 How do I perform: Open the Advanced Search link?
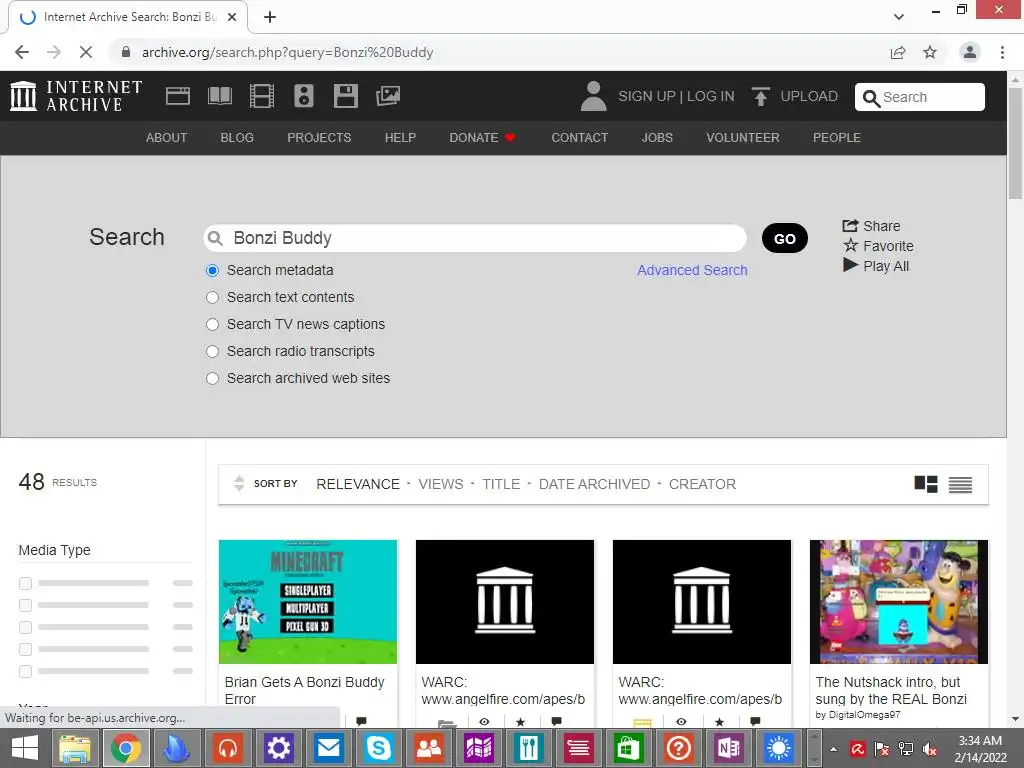(692, 270)
